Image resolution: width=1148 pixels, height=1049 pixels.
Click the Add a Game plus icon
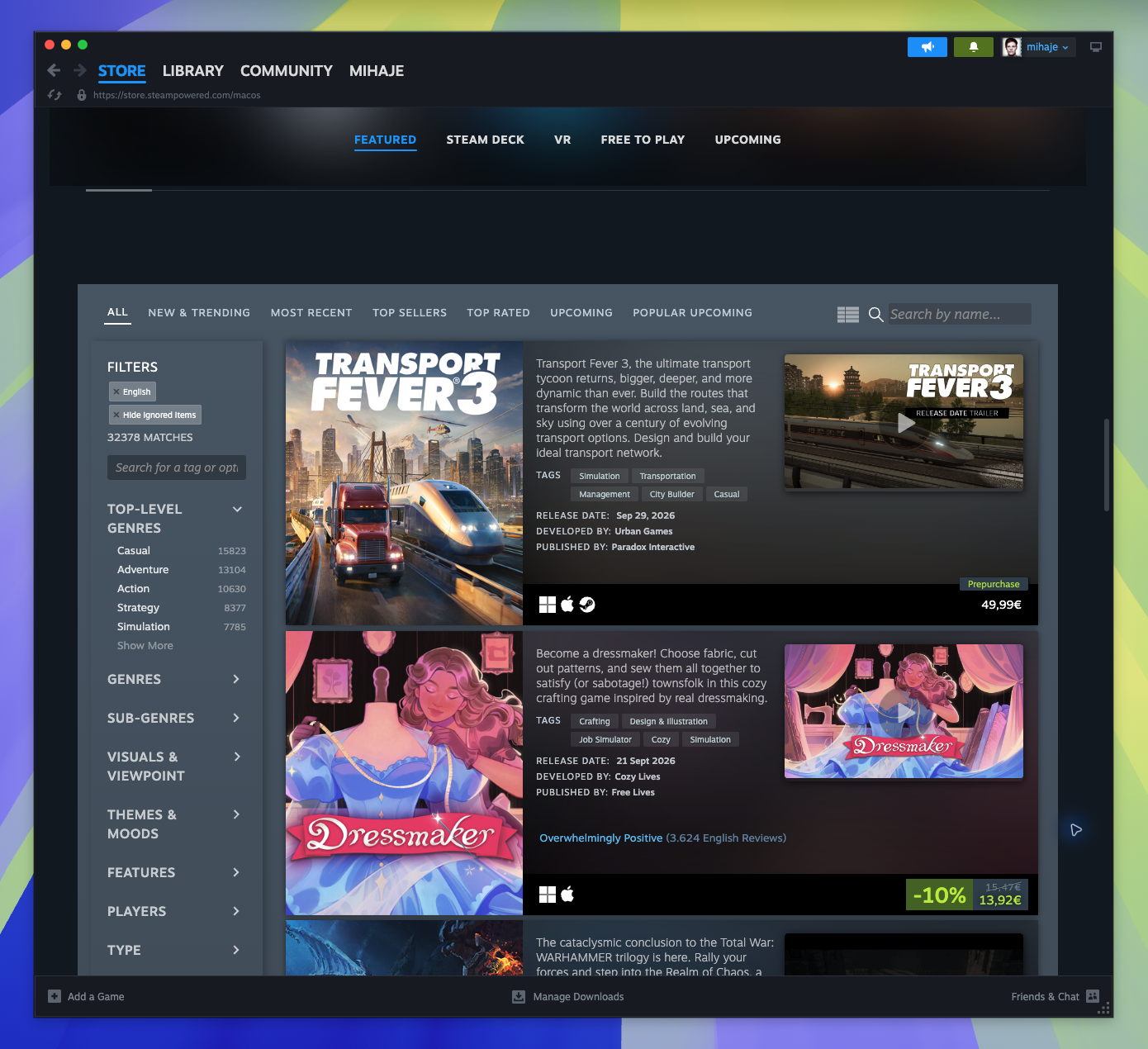pos(55,996)
